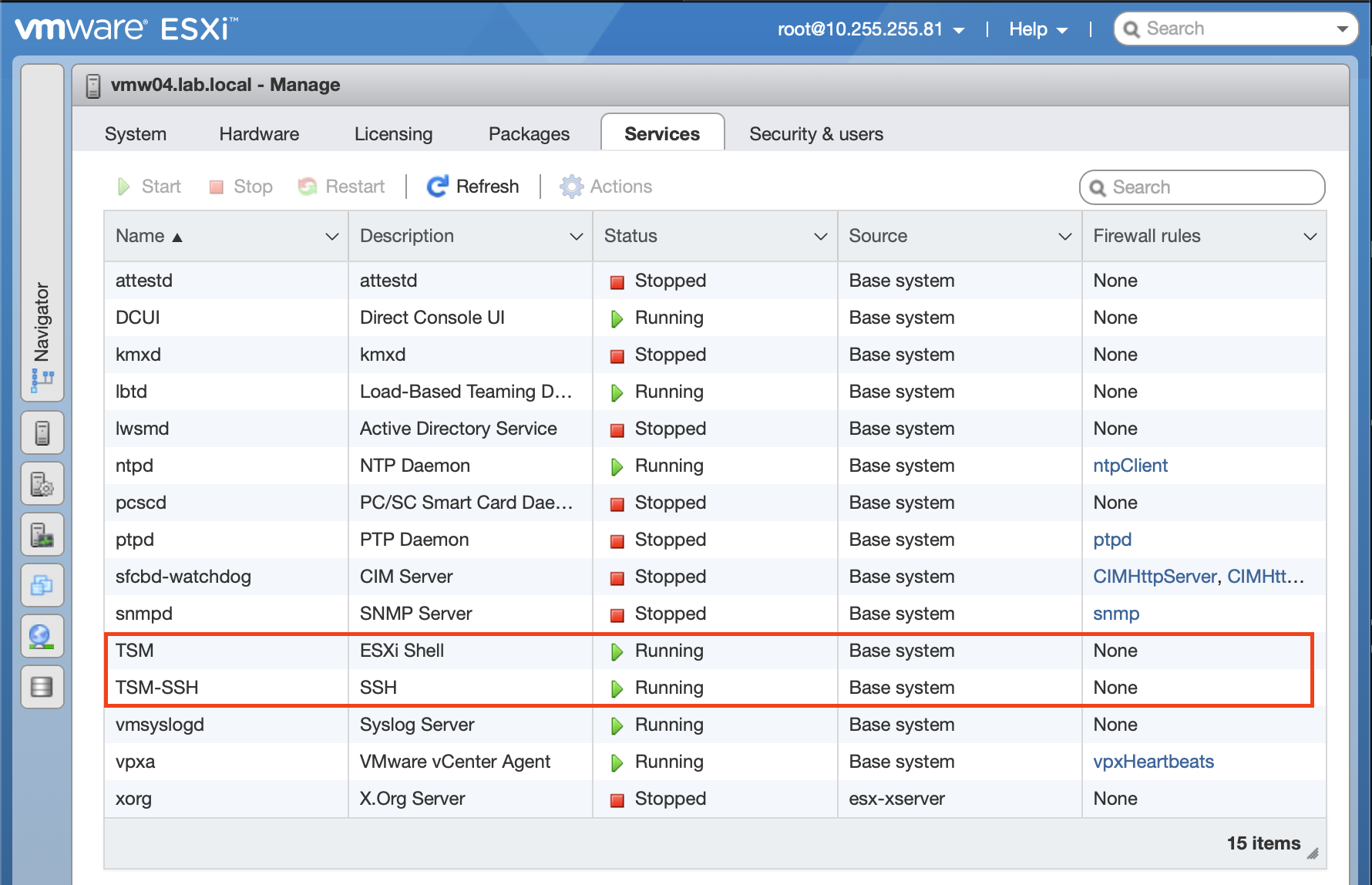1372x885 pixels.
Task: Click the Stop service toolbar button
Action: pos(240,187)
